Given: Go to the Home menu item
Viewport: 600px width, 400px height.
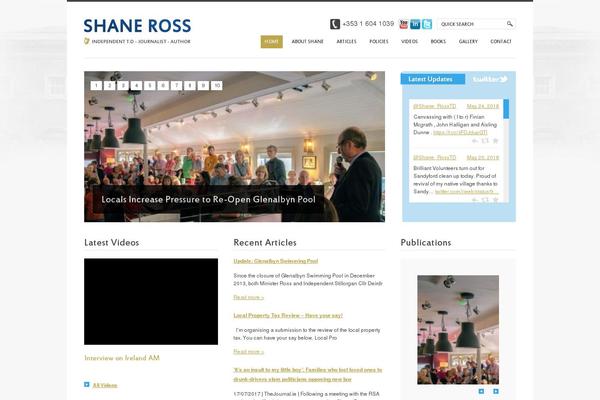Looking at the screenshot, I should pyautogui.click(x=272, y=42).
